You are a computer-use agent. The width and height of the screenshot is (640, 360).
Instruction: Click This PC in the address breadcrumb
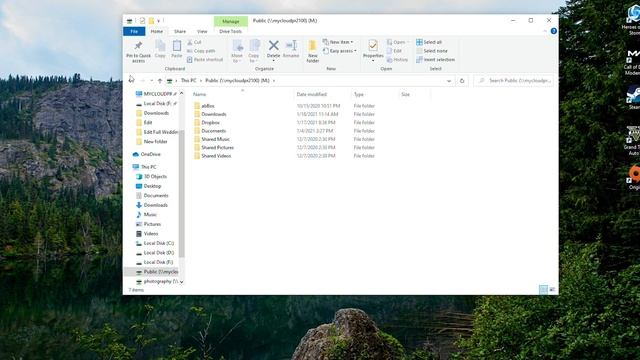pos(189,81)
